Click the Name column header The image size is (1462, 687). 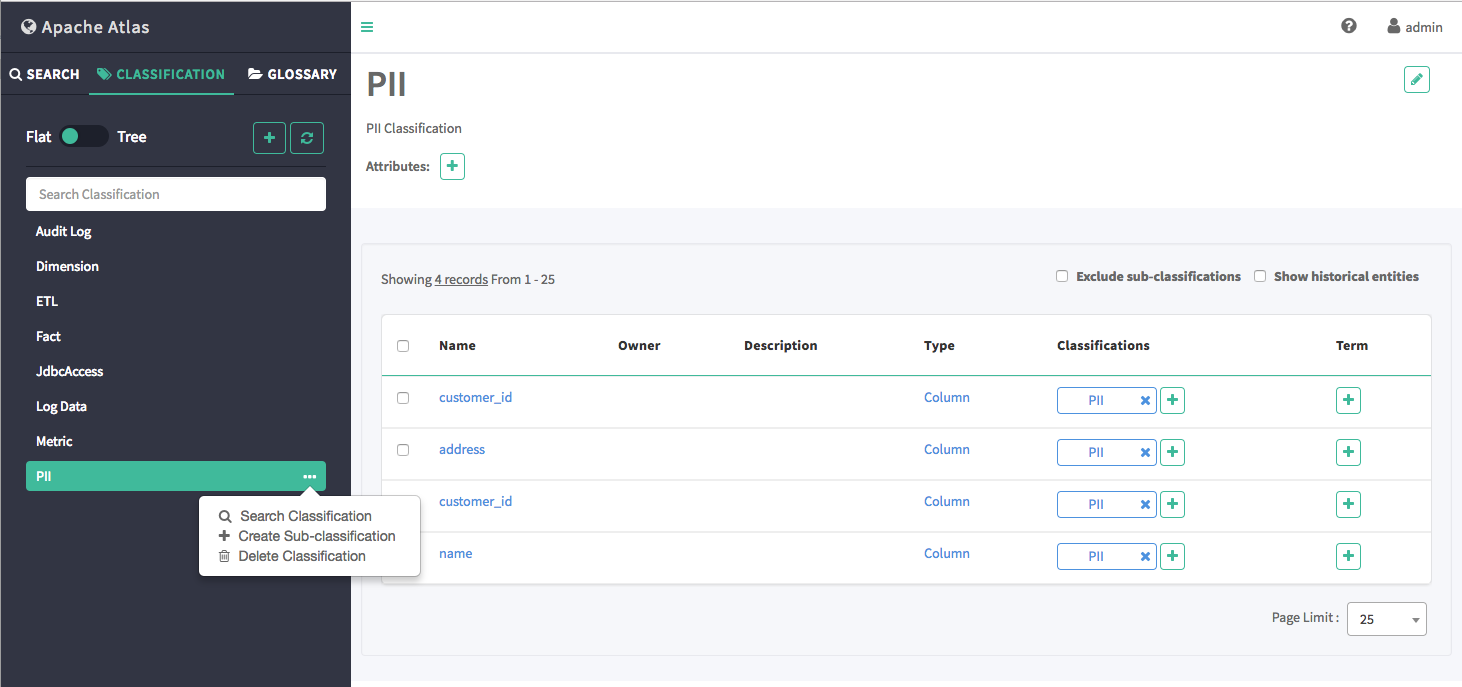[457, 346]
